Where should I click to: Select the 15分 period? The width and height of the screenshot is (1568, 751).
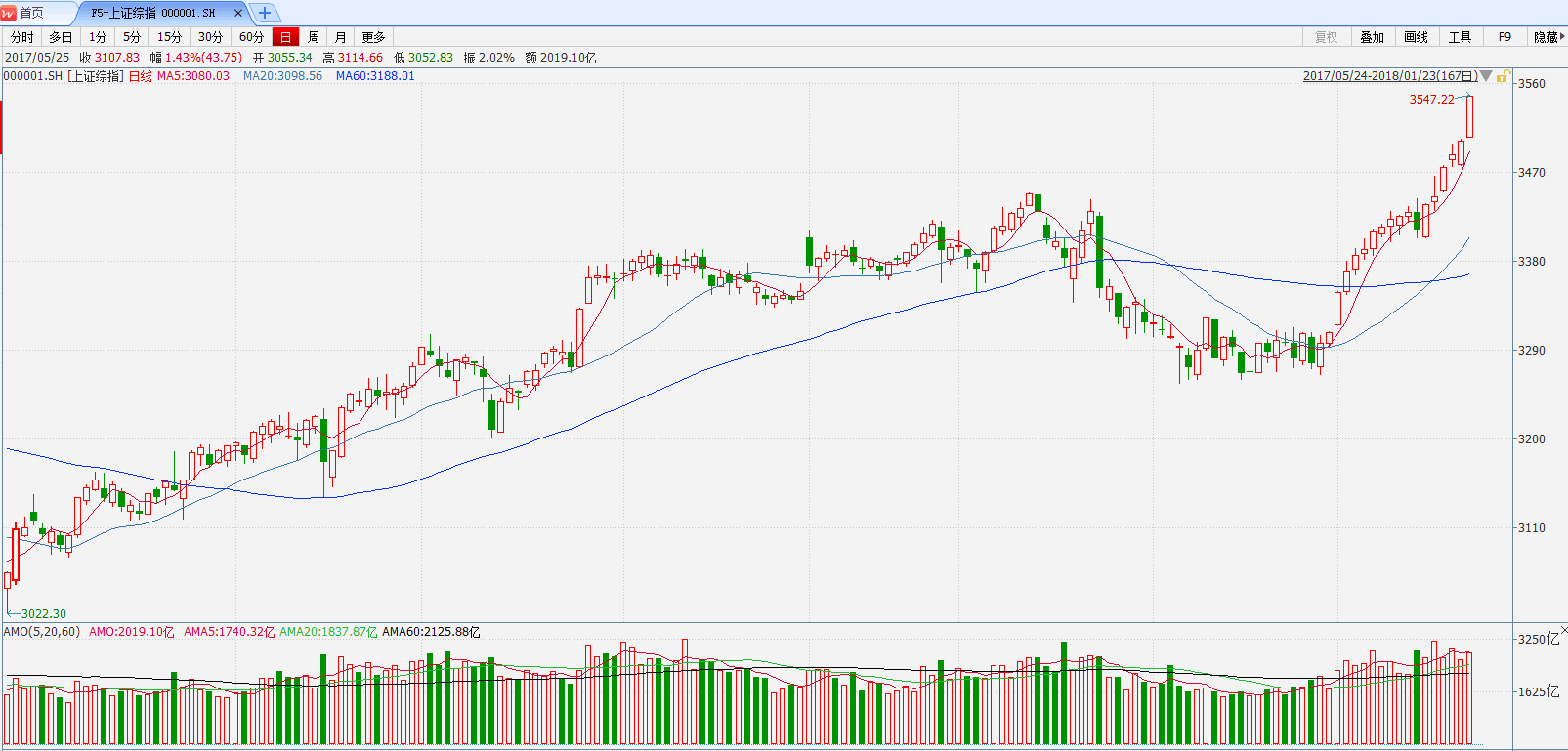(170, 37)
